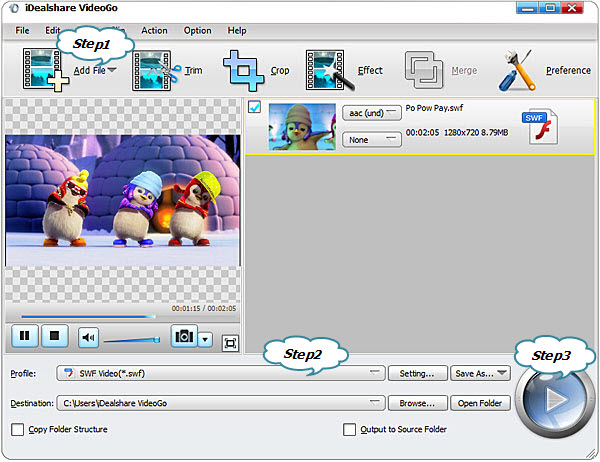Mute the preview speaker icon
This screenshot has width=600, height=462.
(88, 338)
